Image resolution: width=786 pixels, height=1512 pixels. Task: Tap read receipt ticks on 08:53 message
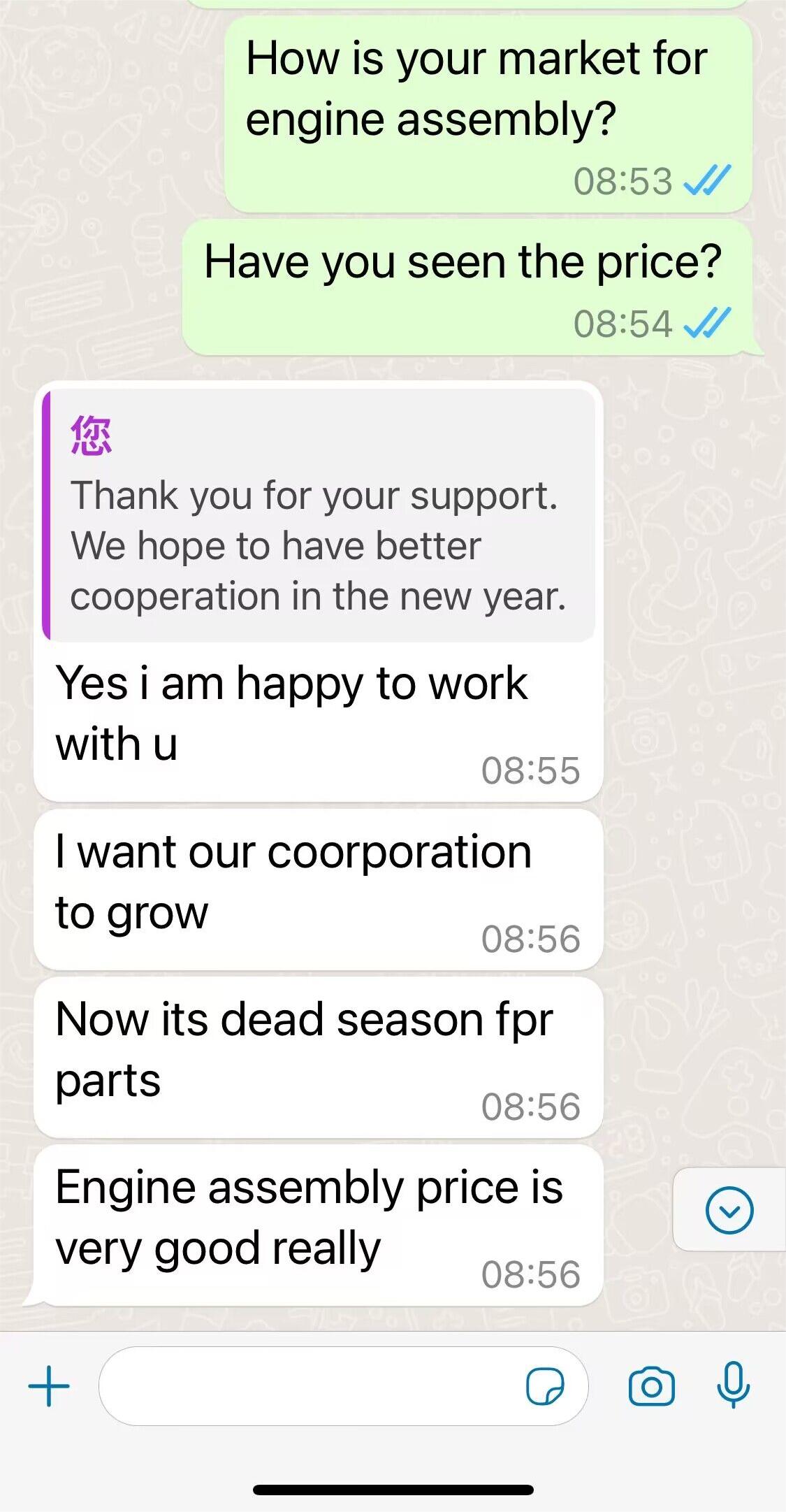coord(706,181)
